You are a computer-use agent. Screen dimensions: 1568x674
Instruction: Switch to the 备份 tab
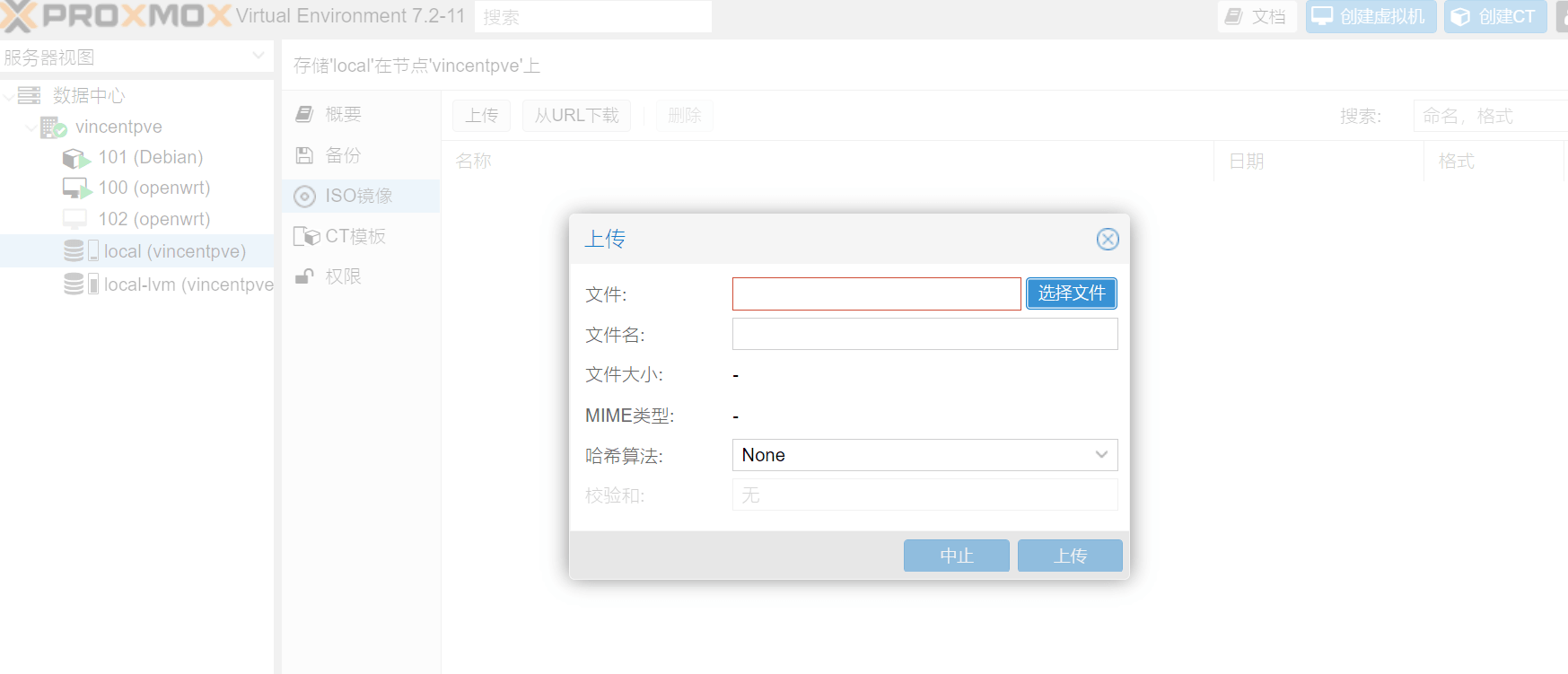[x=342, y=155]
